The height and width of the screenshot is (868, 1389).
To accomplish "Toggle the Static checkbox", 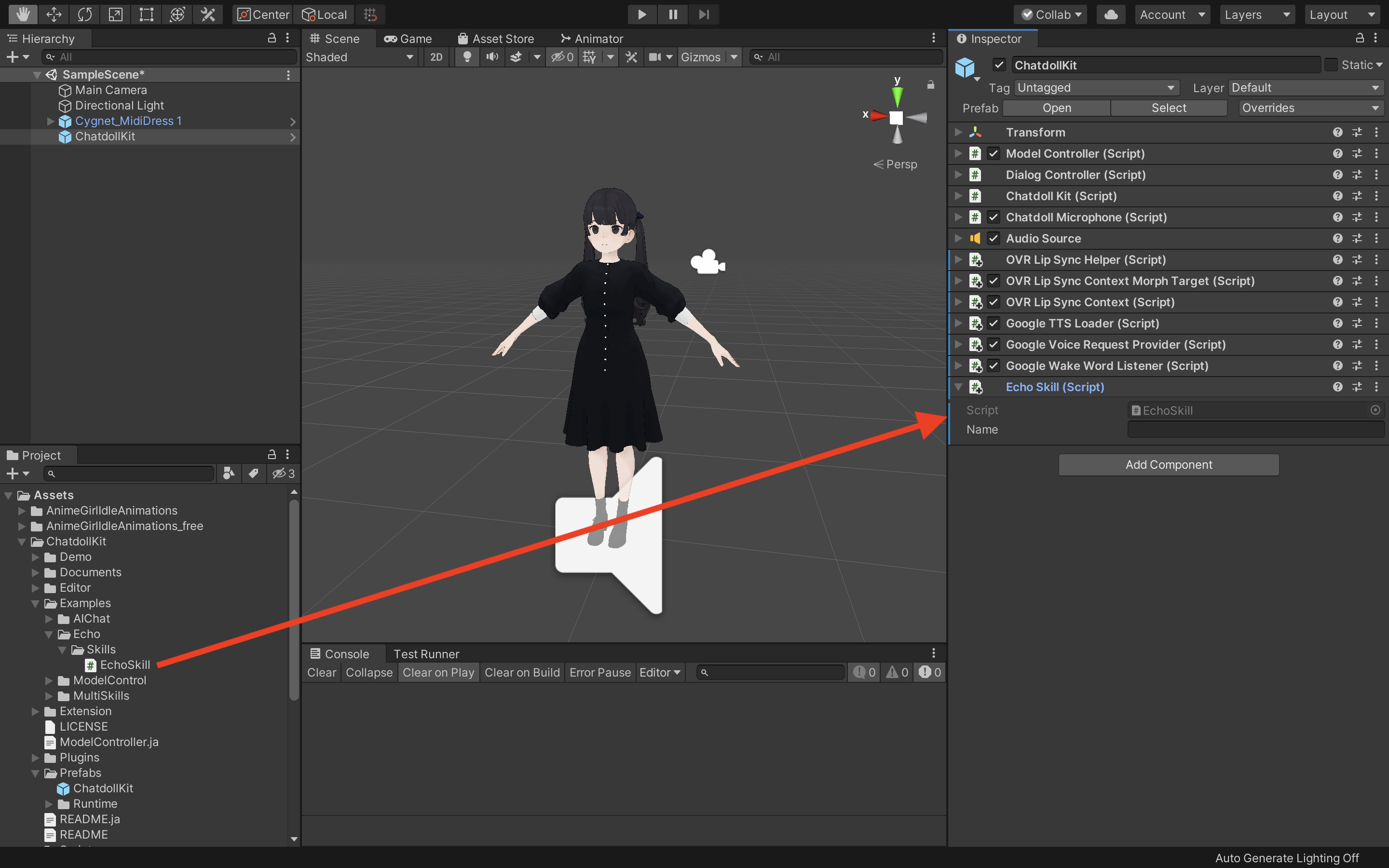I will click(1331, 65).
